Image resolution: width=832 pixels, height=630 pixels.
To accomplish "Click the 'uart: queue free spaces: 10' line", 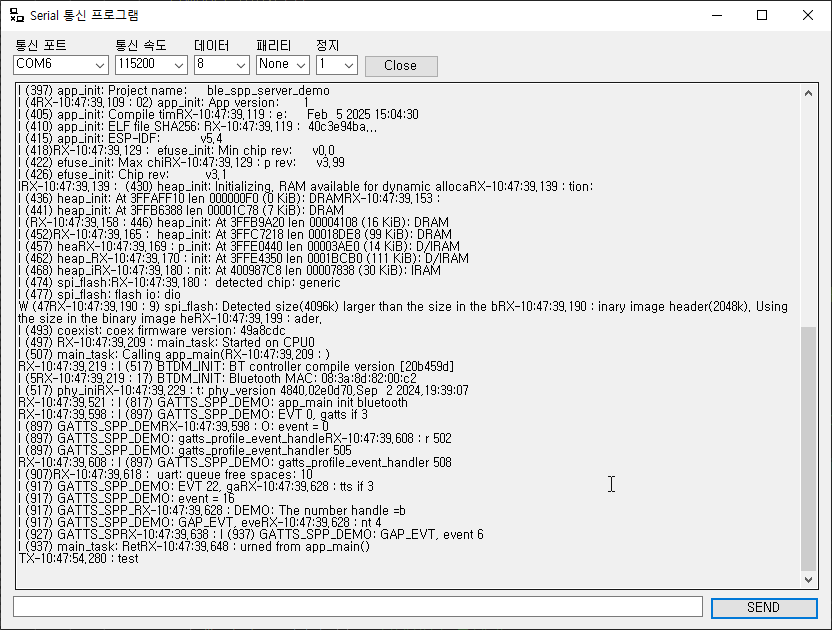I will tap(166, 474).
